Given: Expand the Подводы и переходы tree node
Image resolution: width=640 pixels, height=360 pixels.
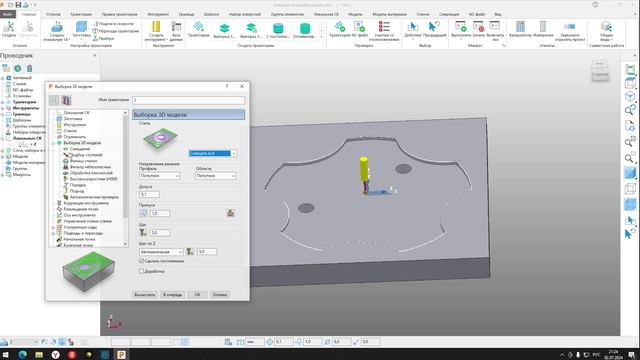Looking at the screenshot, I should [x=53, y=233].
